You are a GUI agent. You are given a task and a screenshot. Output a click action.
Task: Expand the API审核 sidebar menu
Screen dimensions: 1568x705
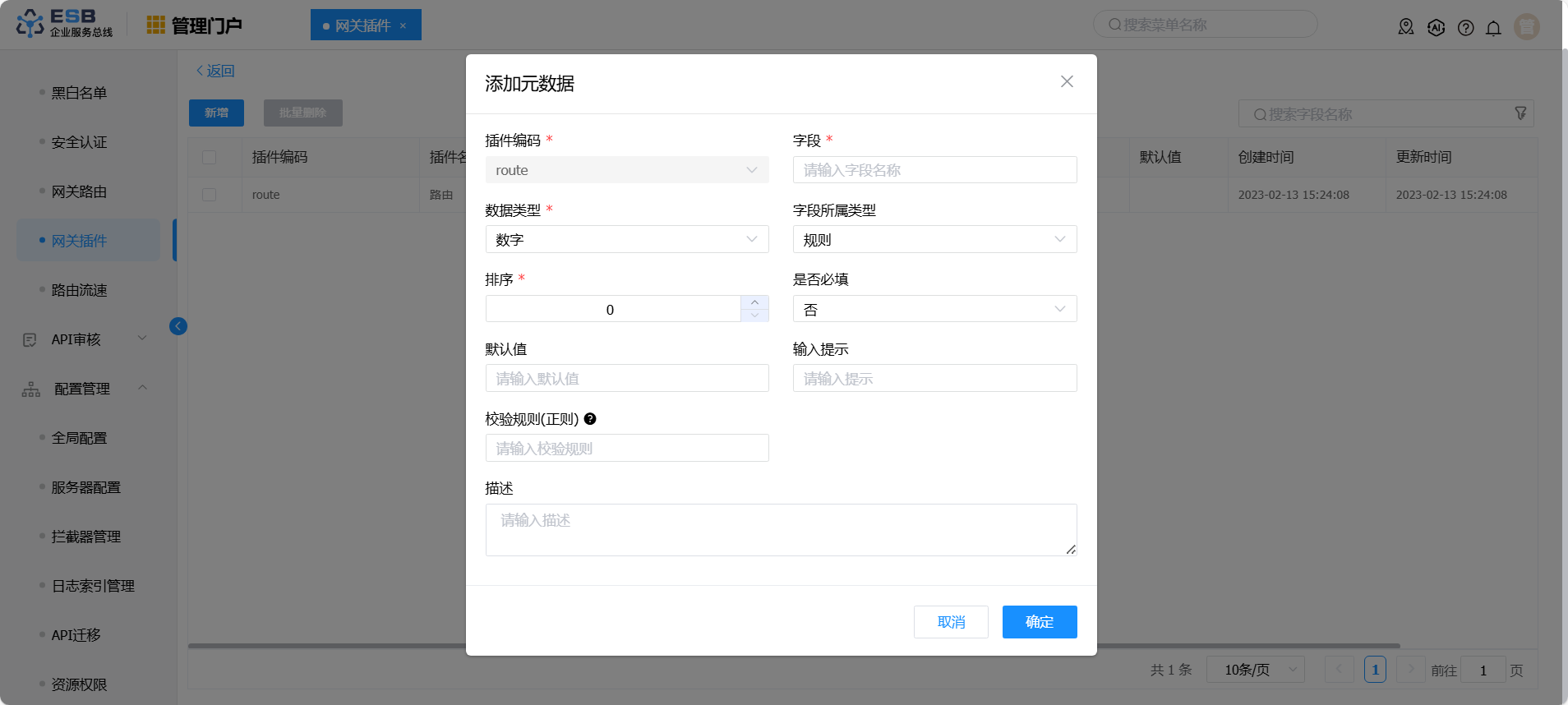tap(142, 339)
